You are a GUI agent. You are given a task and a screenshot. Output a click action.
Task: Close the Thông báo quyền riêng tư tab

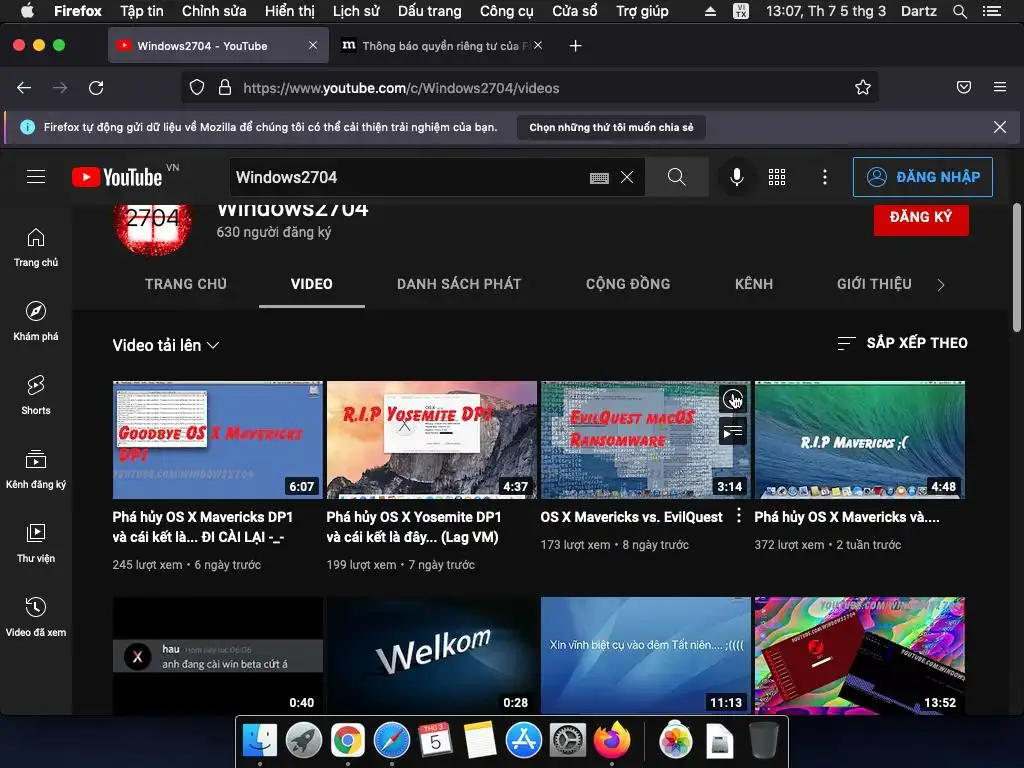click(537, 45)
